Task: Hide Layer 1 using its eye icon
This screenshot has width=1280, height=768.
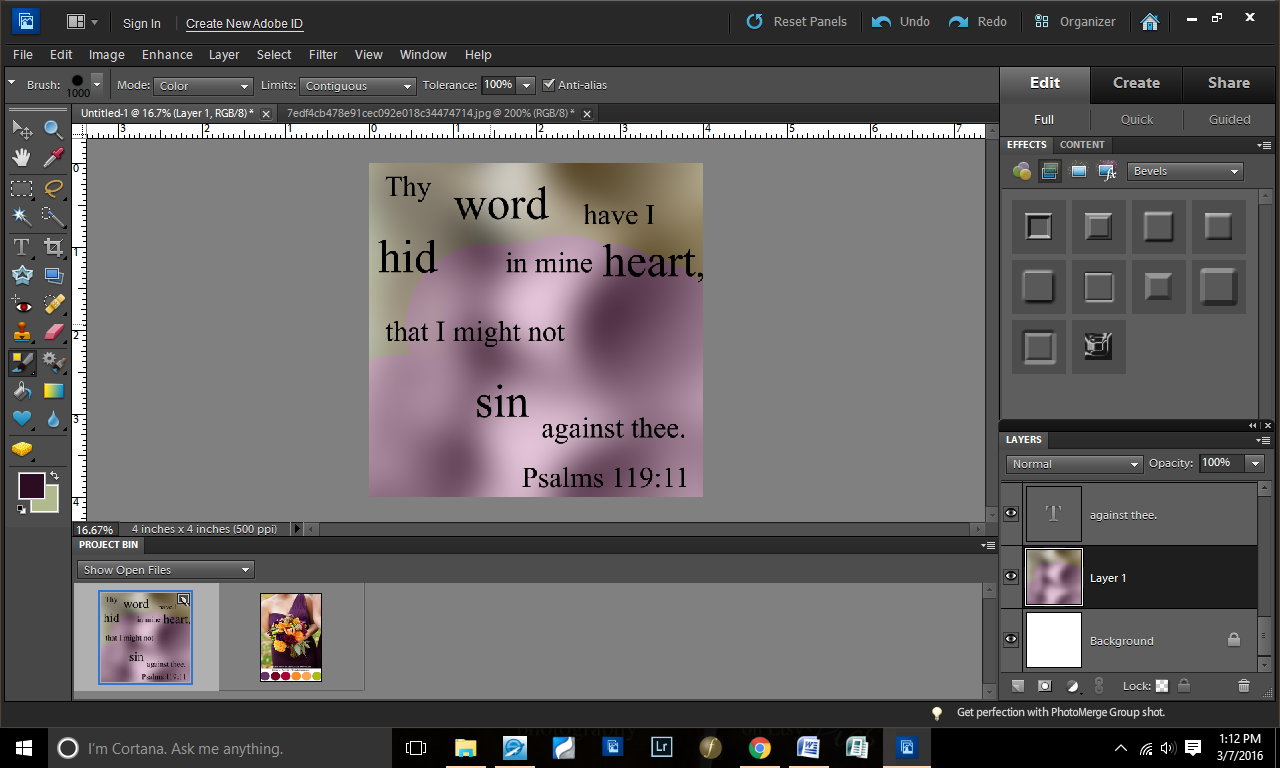Action: [1011, 577]
